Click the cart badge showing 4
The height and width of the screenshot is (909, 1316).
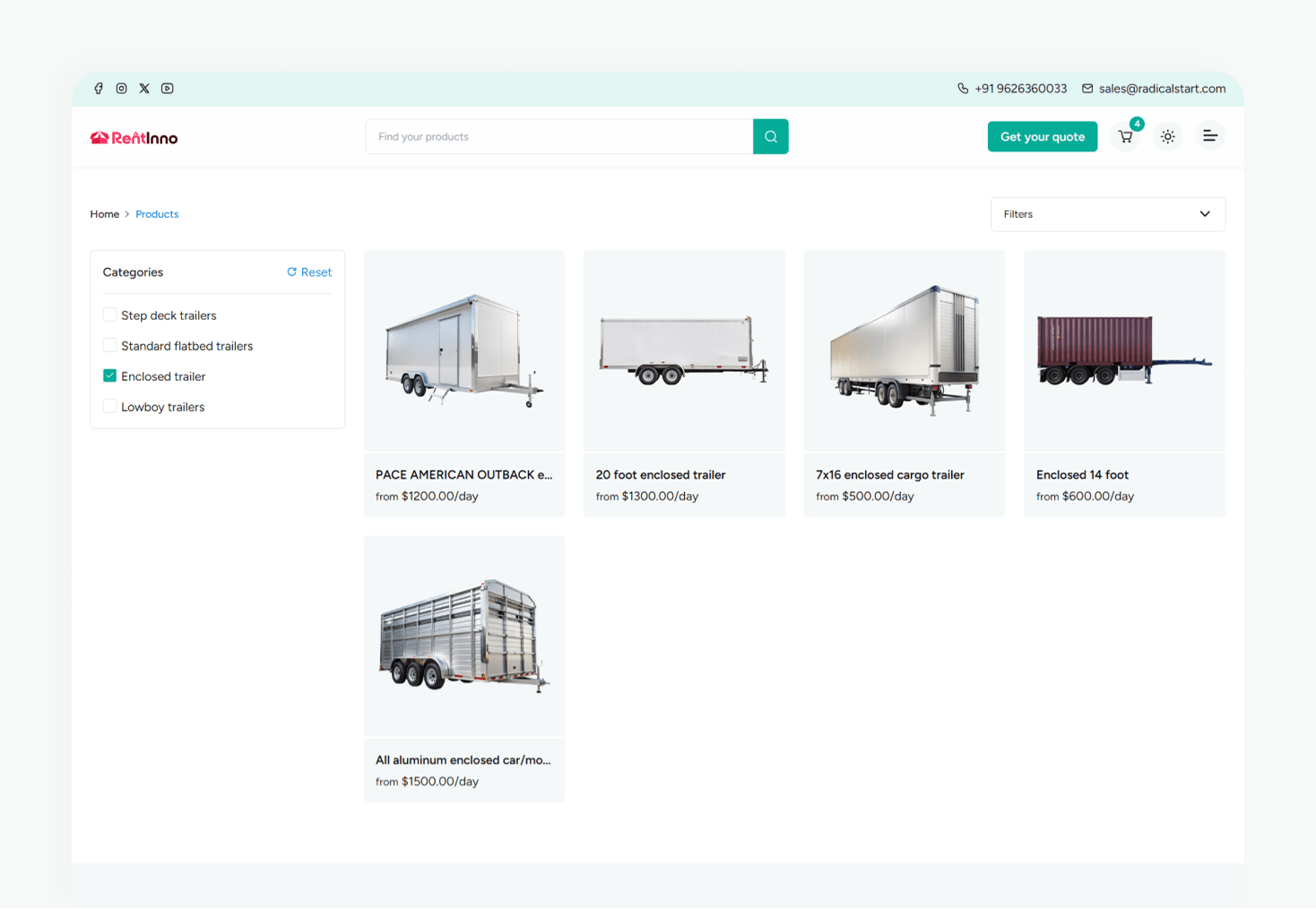[1137, 124]
